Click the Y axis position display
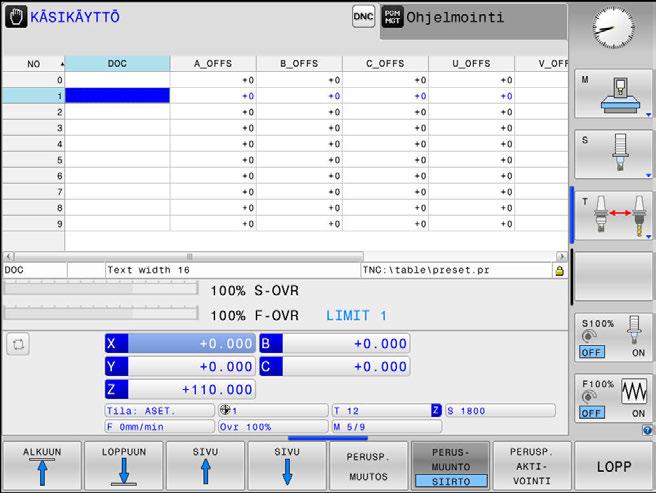Image resolution: width=656 pixels, height=493 pixels. pyautogui.click(x=180, y=367)
